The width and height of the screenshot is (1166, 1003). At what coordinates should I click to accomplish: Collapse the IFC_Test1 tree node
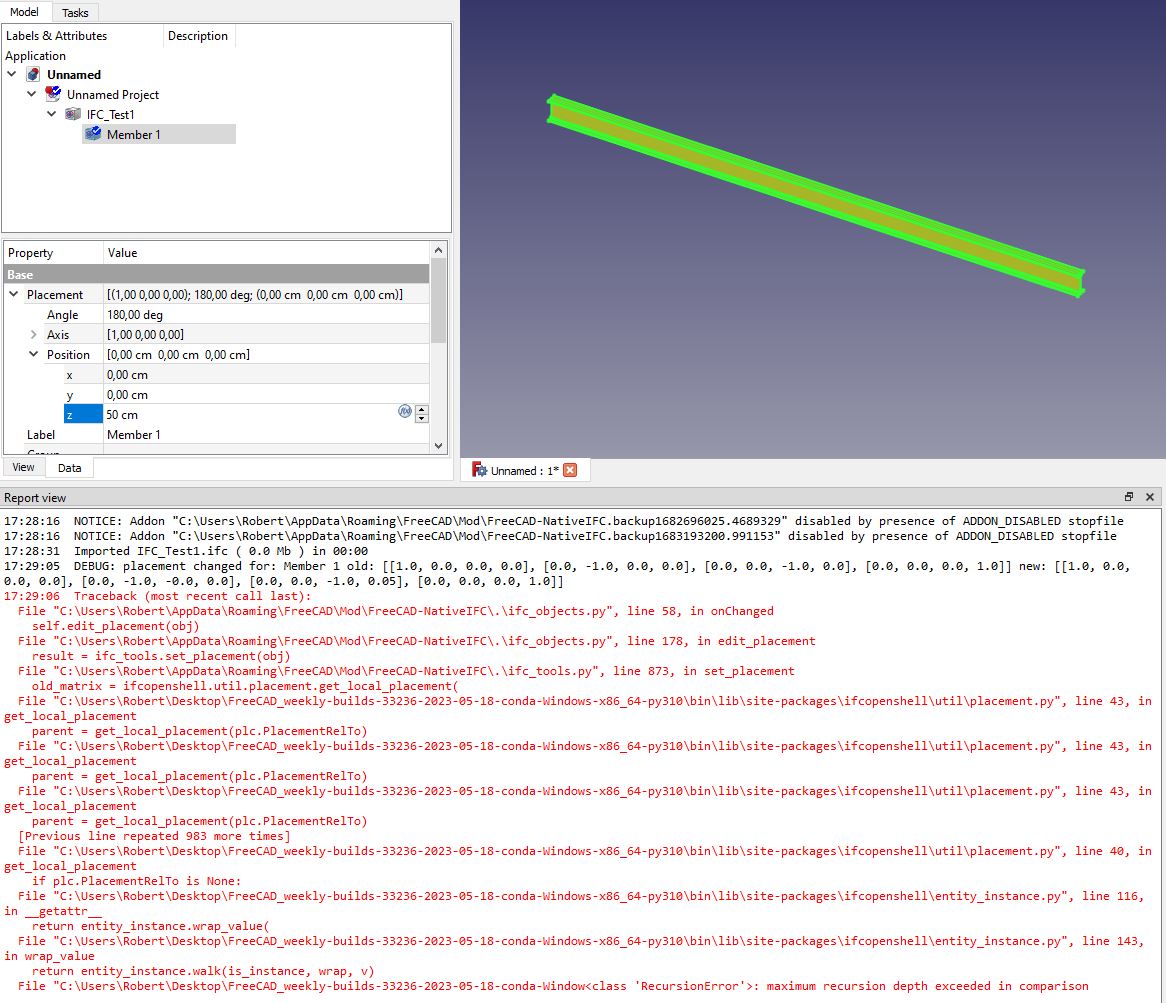[x=51, y=114]
